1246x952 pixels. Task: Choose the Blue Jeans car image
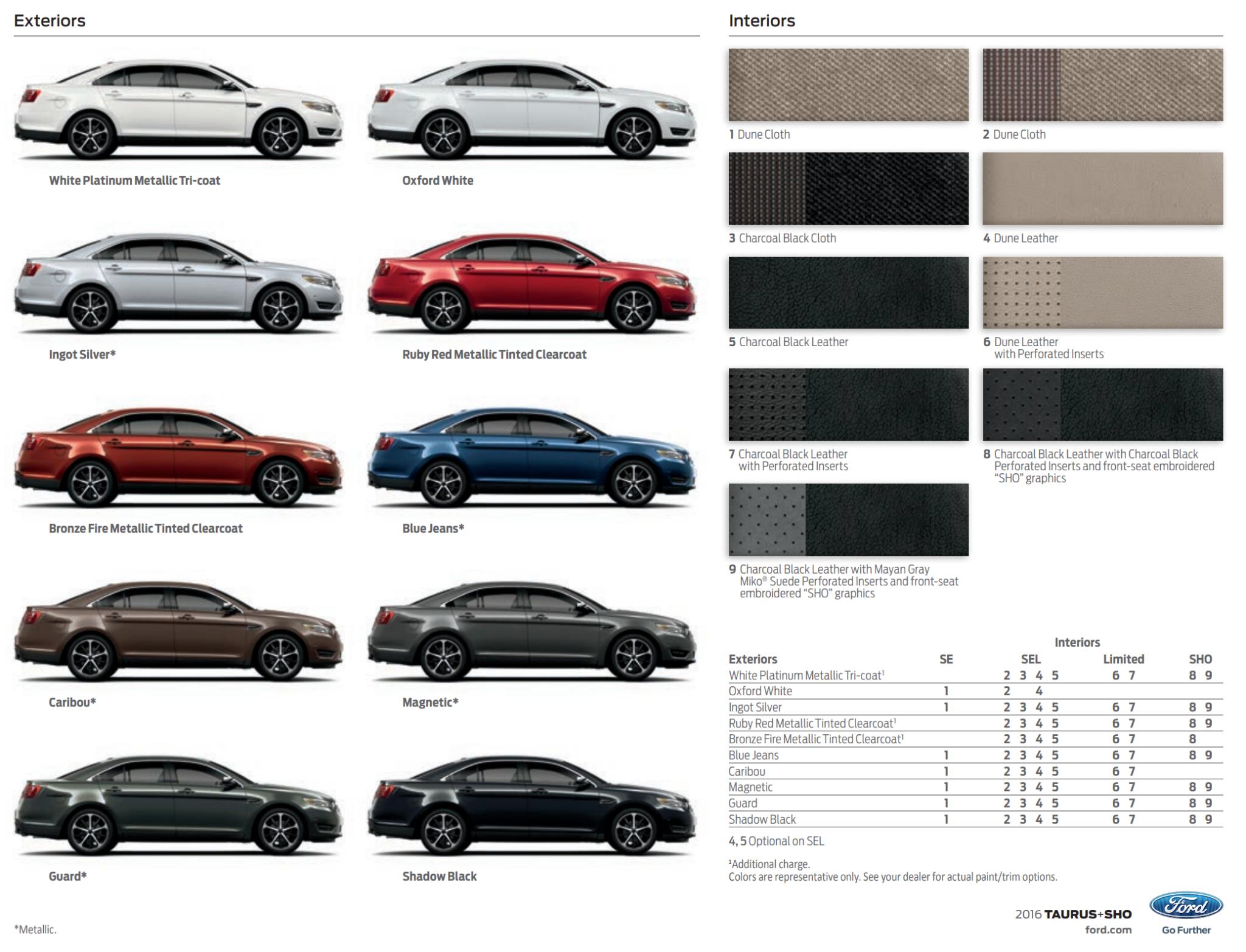pos(532,457)
